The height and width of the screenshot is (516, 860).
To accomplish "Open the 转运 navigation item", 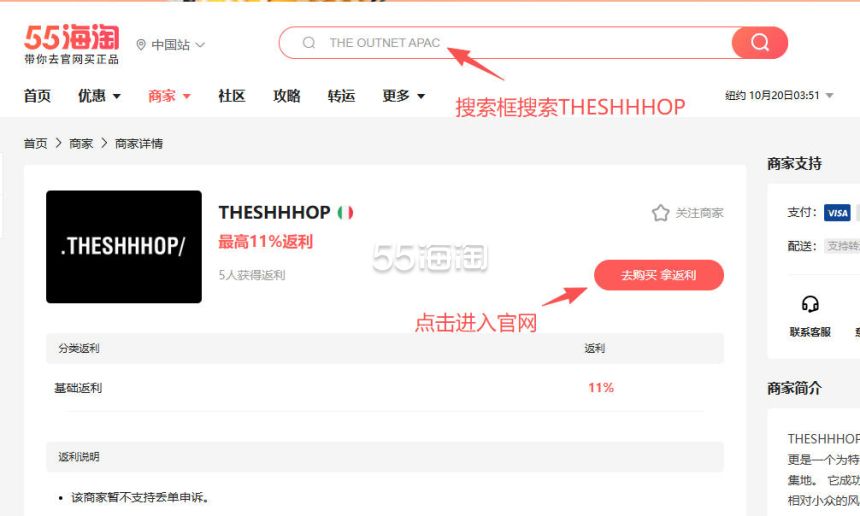I will click(x=341, y=96).
